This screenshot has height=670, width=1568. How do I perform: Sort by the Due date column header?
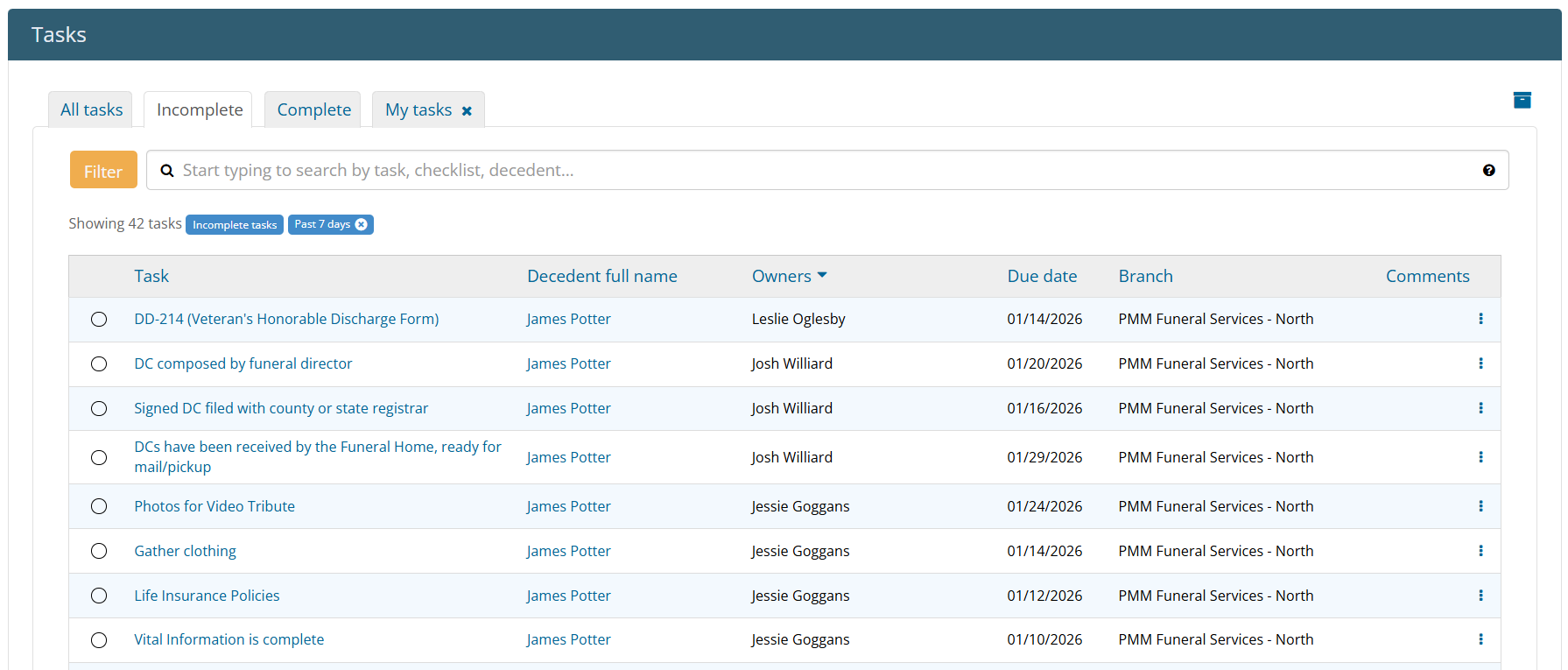[1042, 276]
